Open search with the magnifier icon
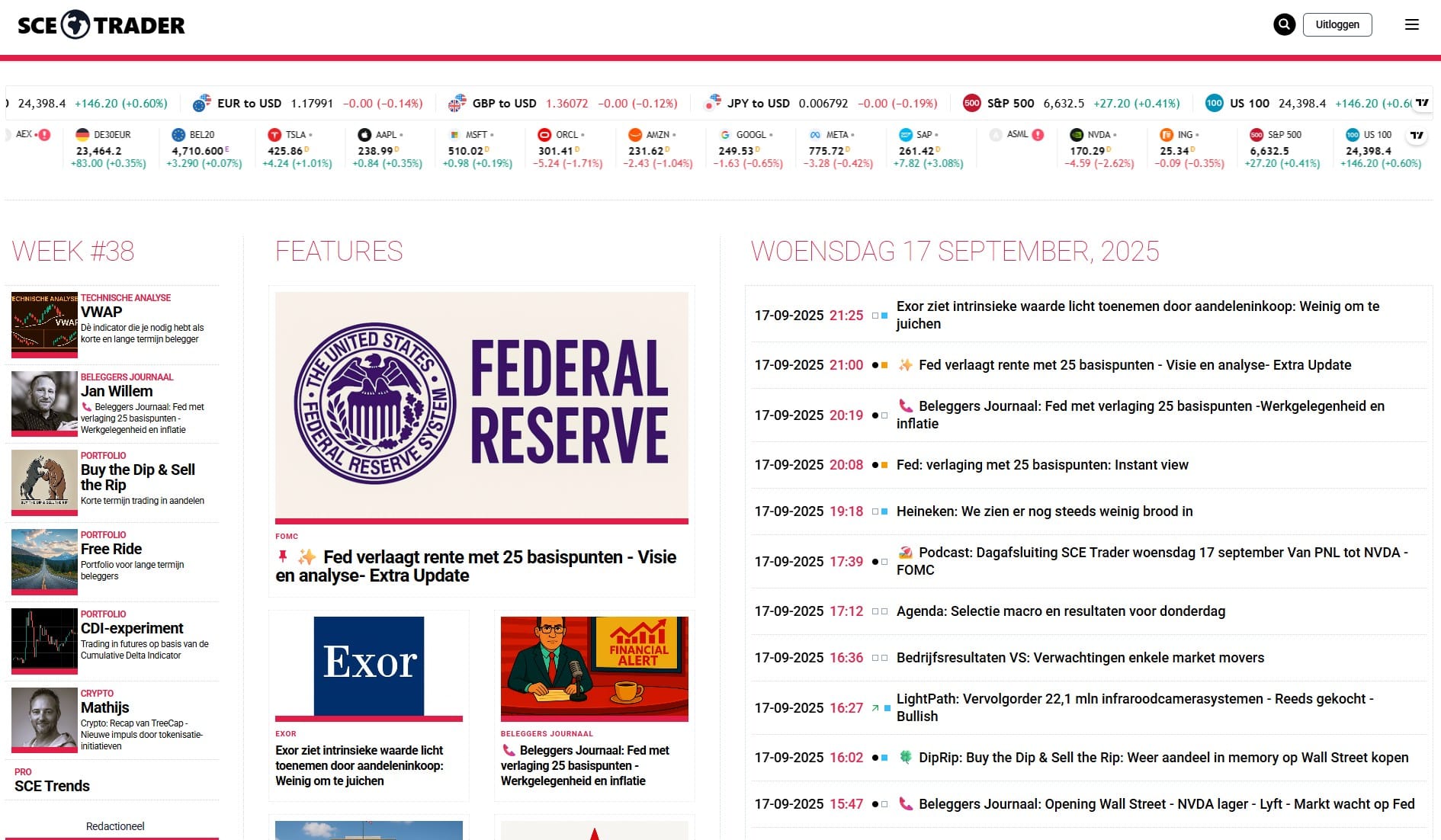 (x=1284, y=24)
